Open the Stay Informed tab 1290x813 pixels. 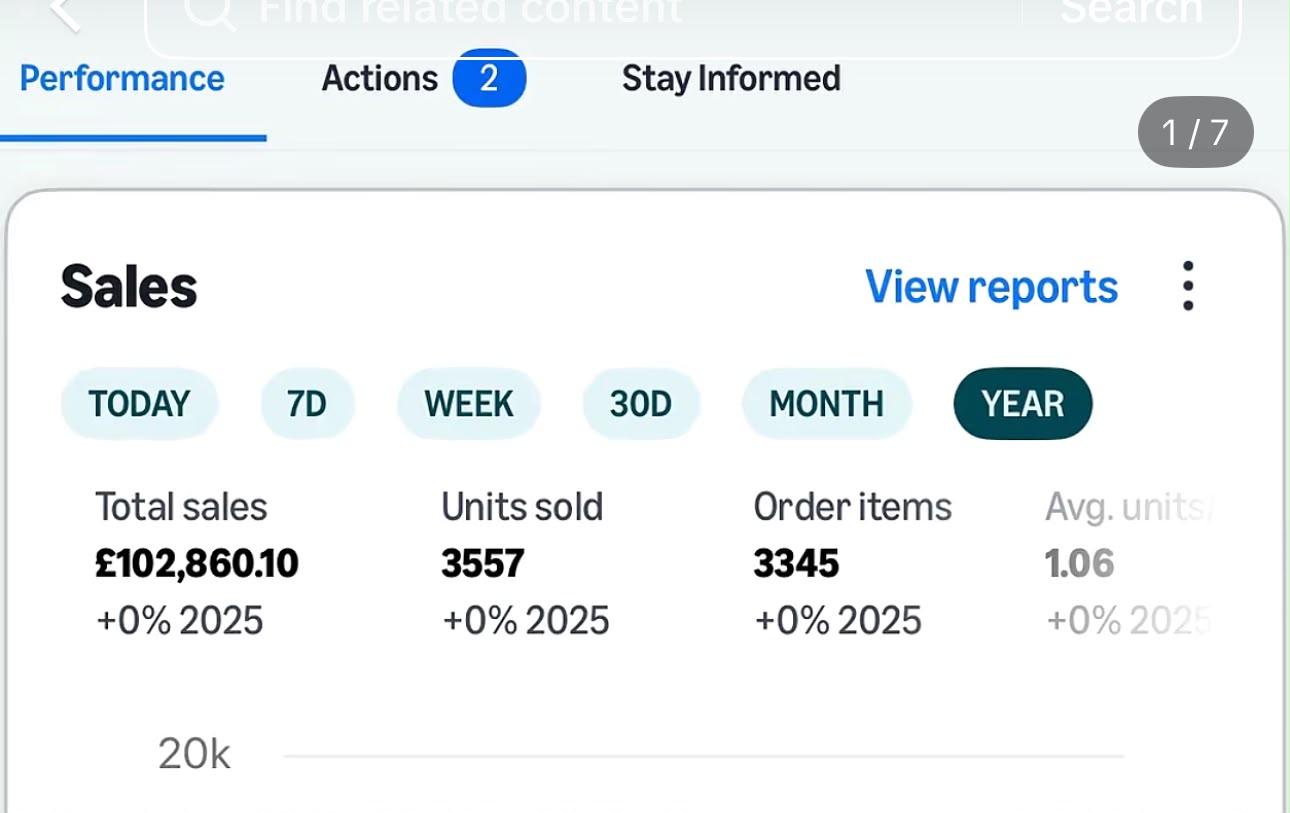pyautogui.click(x=731, y=78)
